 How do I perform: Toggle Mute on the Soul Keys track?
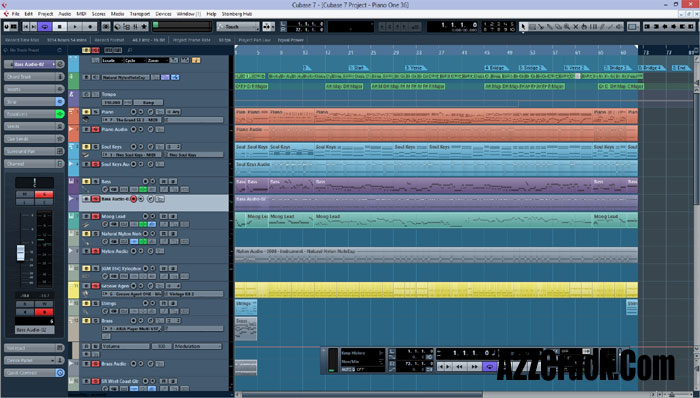(x=87, y=147)
